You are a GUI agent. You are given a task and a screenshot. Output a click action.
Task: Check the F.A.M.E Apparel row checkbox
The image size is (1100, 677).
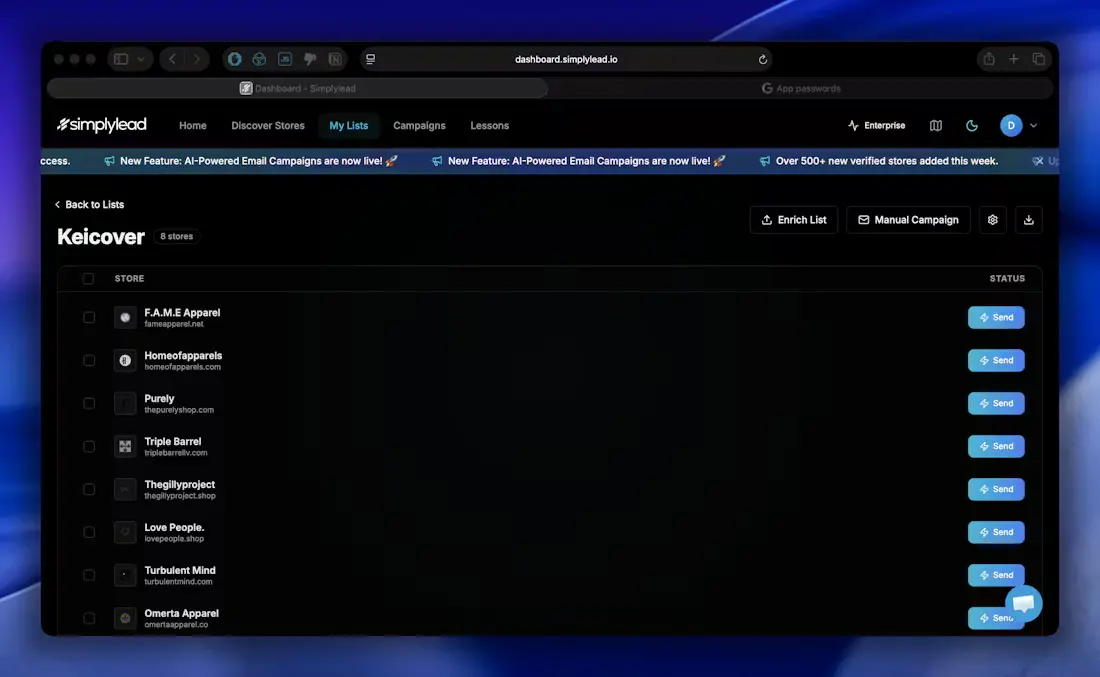coord(89,317)
